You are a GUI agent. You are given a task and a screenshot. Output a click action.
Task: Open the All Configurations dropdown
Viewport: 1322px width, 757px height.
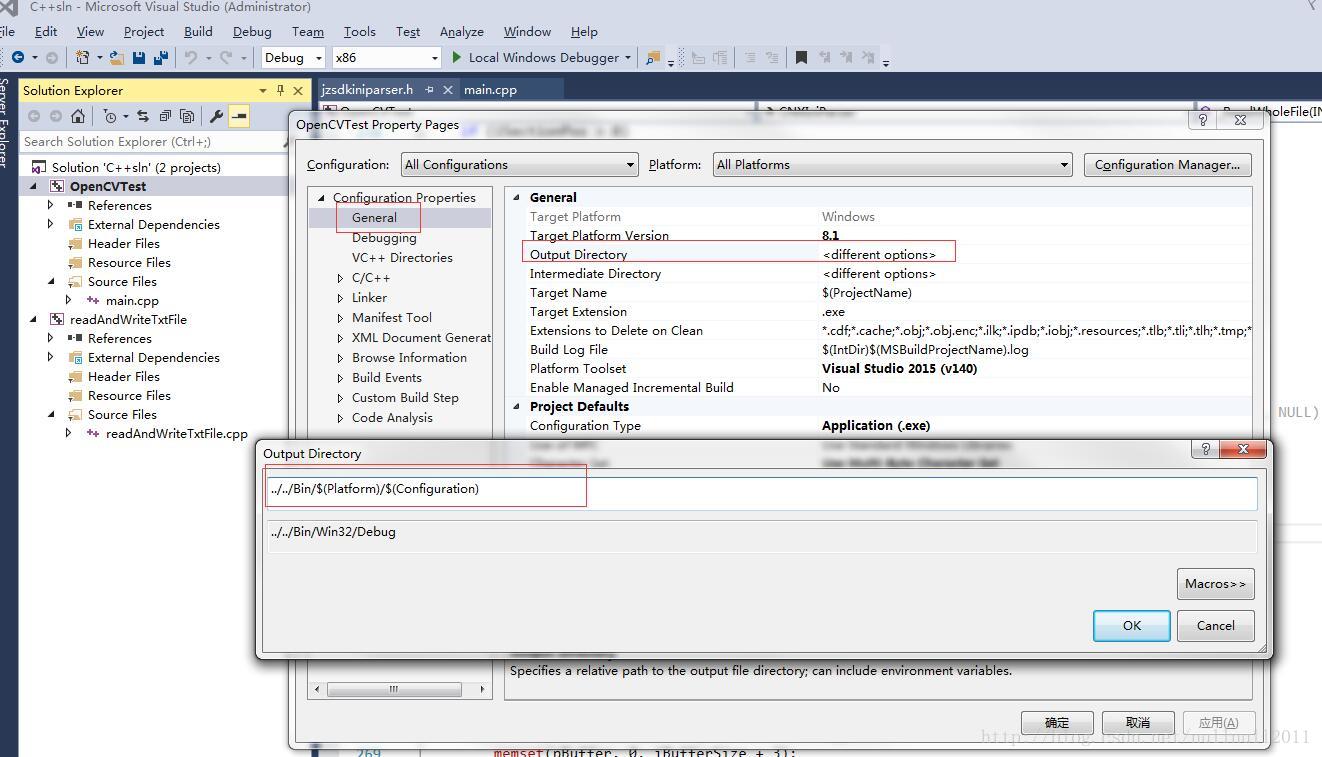pyautogui.click(x=630, y=165)
